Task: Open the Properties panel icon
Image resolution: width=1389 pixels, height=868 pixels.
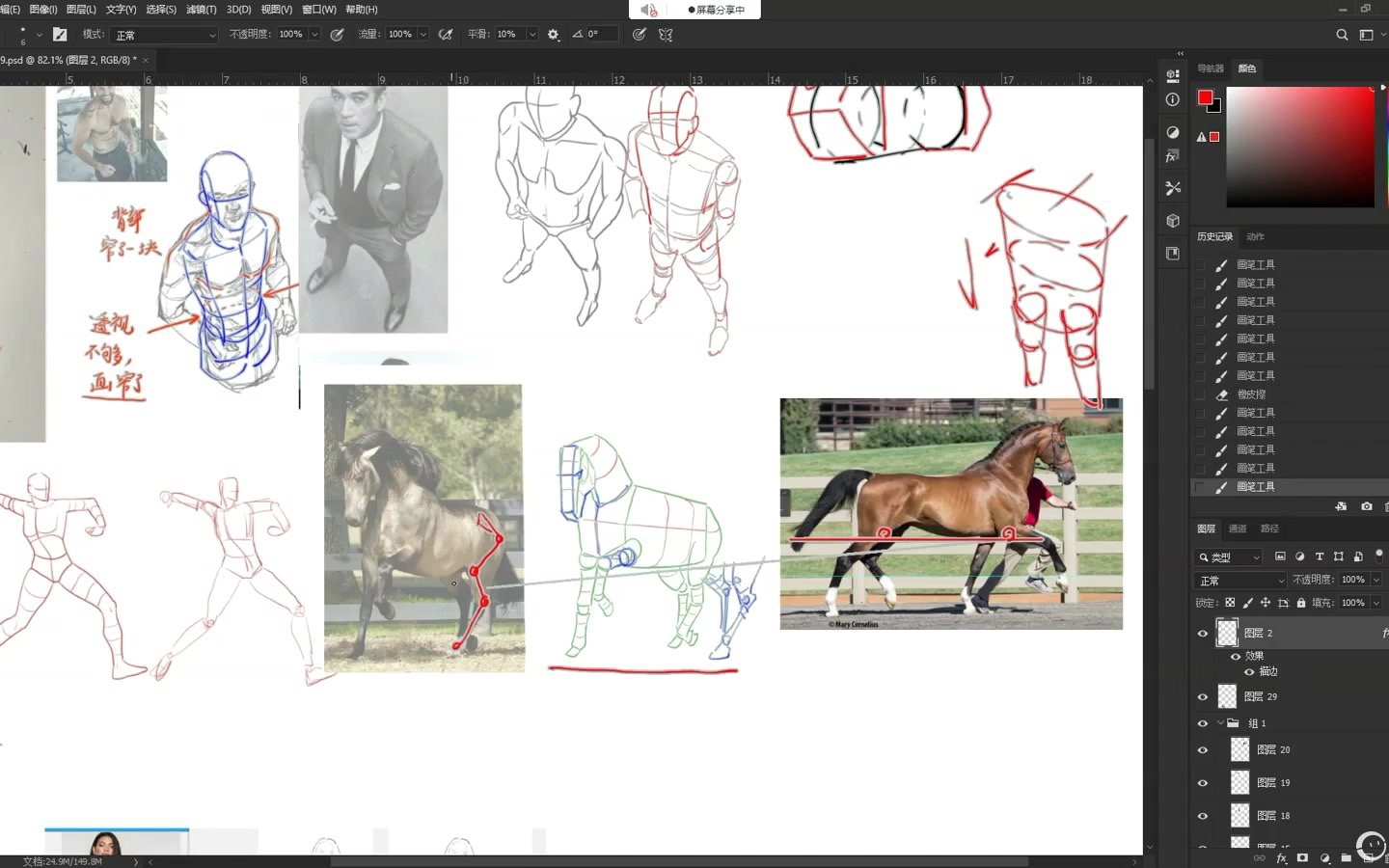Action: pos(1173,75)
